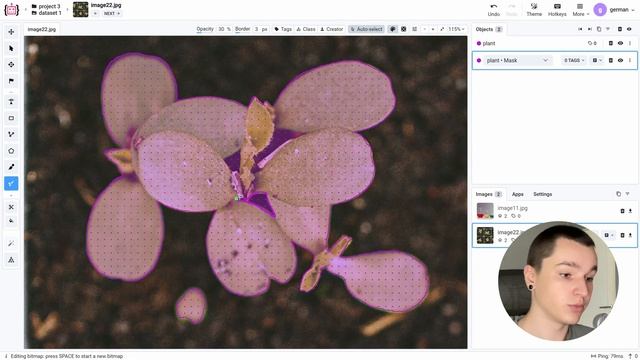Toggle visibility of all objects

[629, 29]
